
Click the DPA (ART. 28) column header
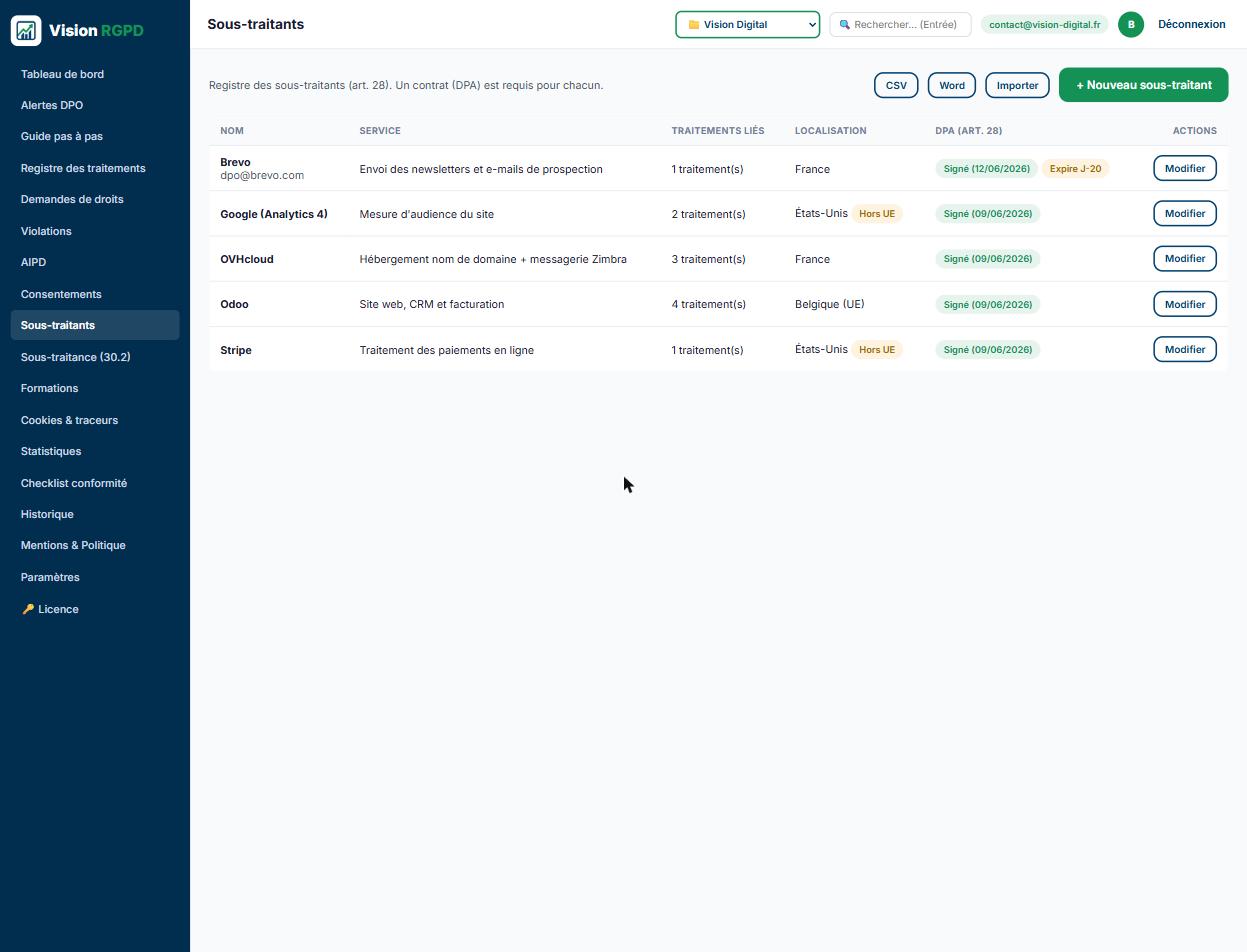click(x=969, y=131)
